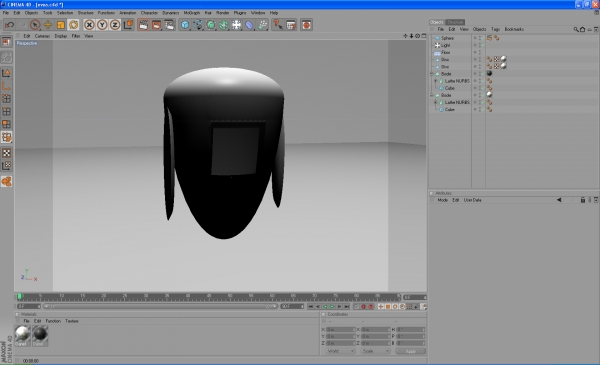Open the Bookmarks menu in the Object Manager
Image resolution: width=600 pixels, height=365 pixels.
click(514, 29)
